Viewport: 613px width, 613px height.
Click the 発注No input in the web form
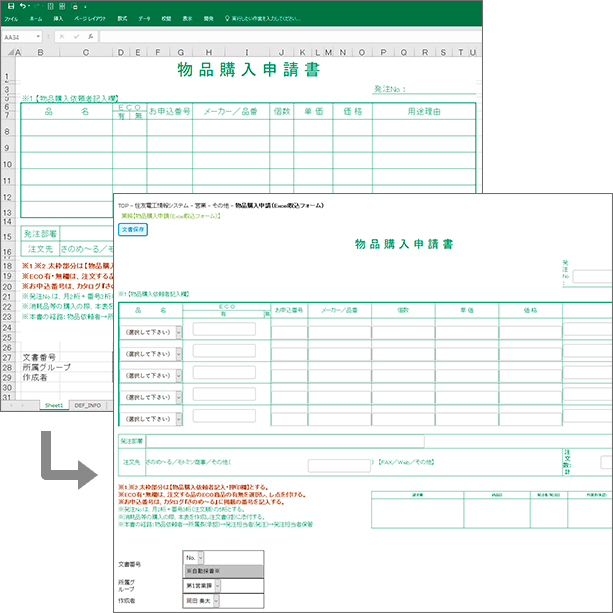(593, 276)
